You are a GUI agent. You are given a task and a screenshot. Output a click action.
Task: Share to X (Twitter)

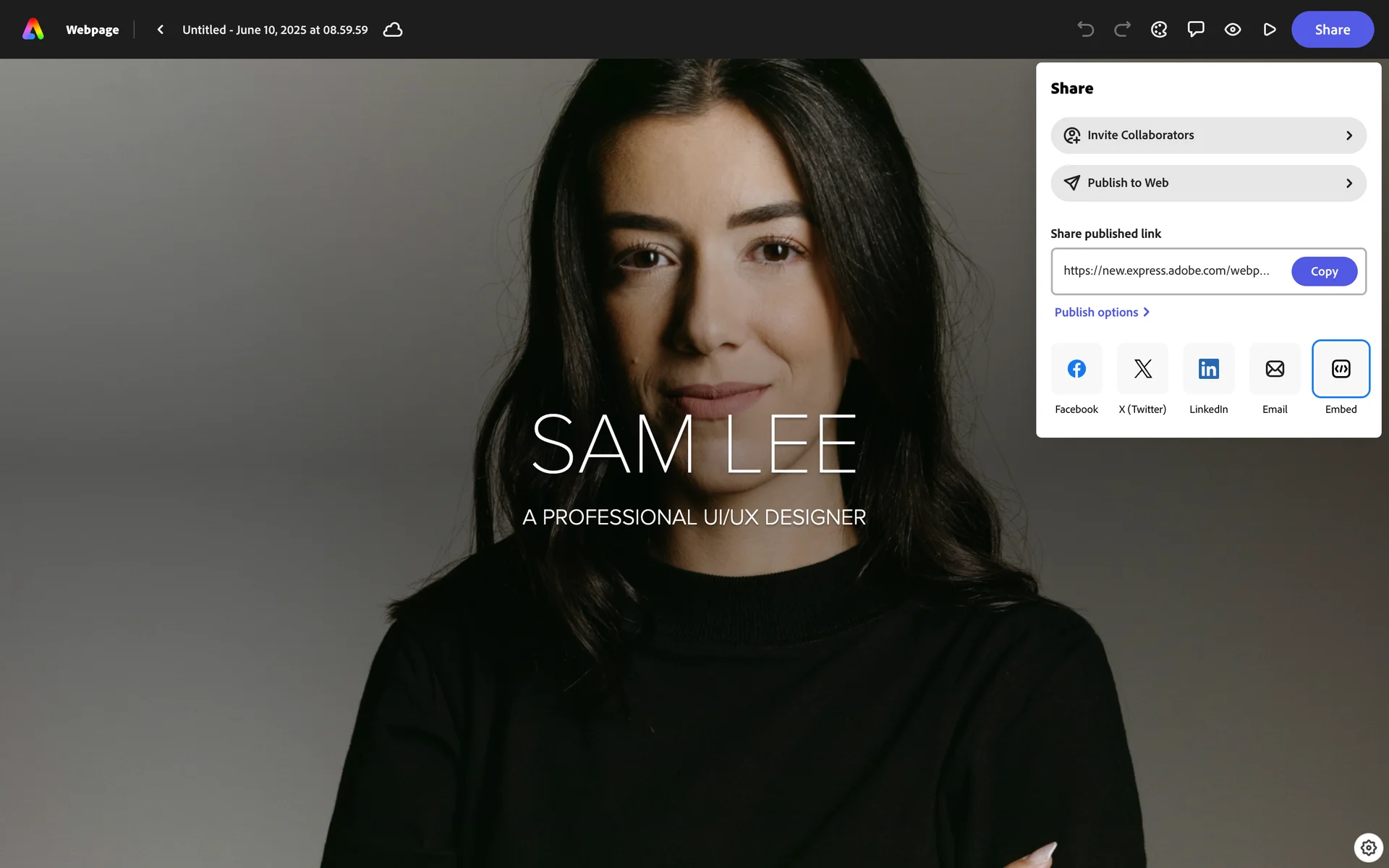click(1142, 369)
